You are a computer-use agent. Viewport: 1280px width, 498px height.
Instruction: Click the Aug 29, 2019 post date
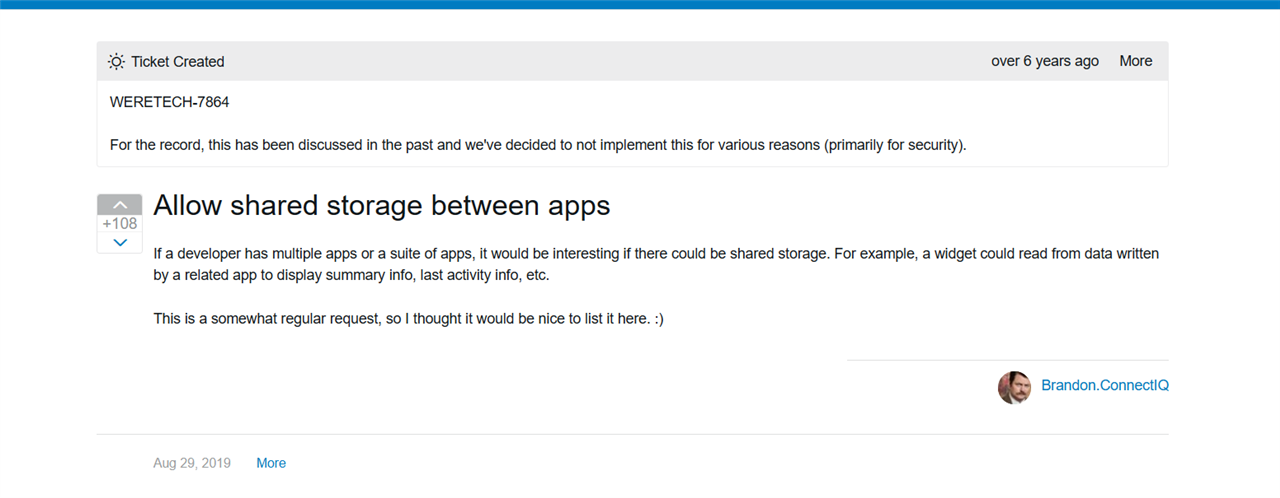coord(192,463)
